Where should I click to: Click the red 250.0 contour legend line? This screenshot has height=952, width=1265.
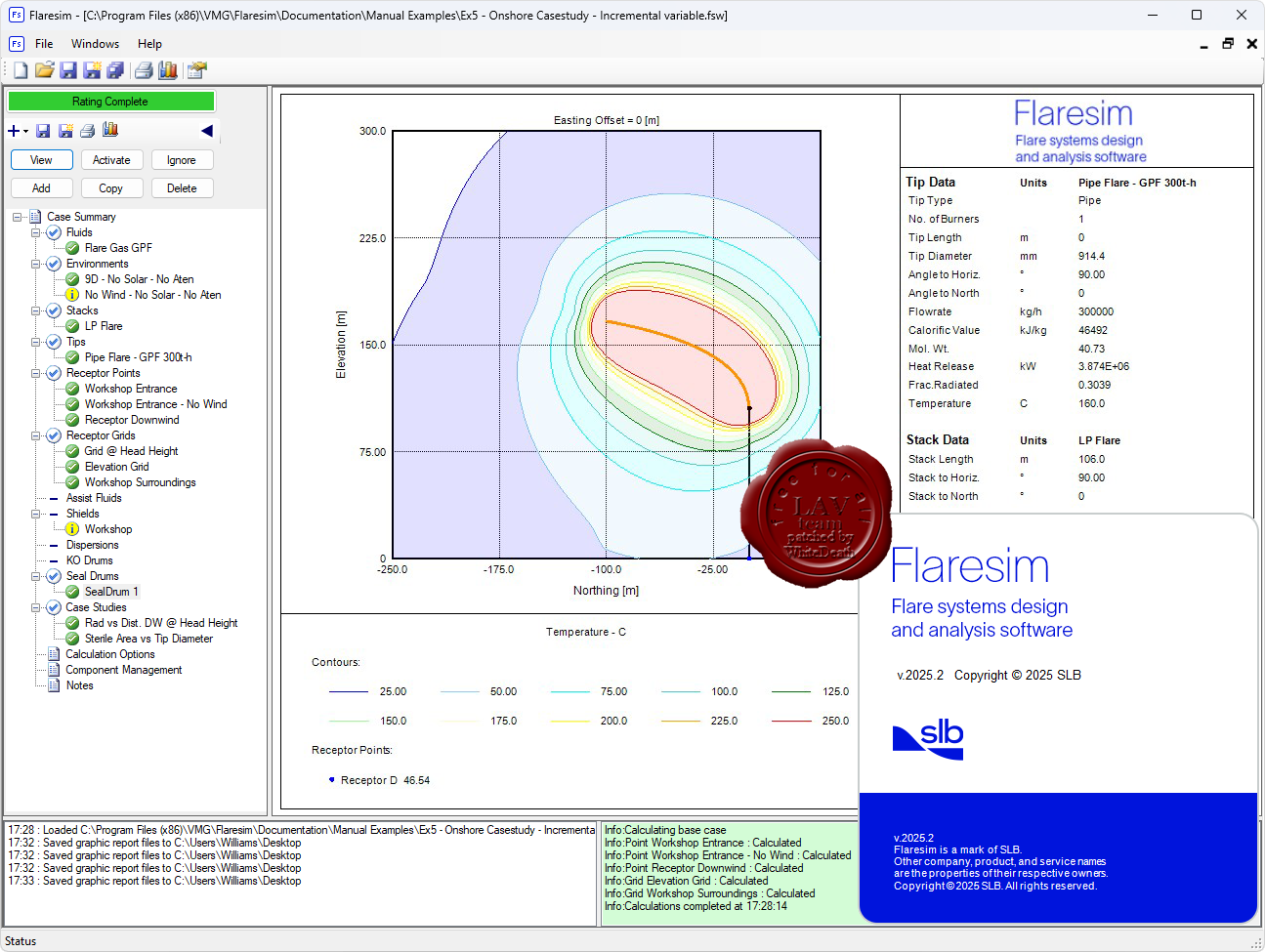pos(791,721)
